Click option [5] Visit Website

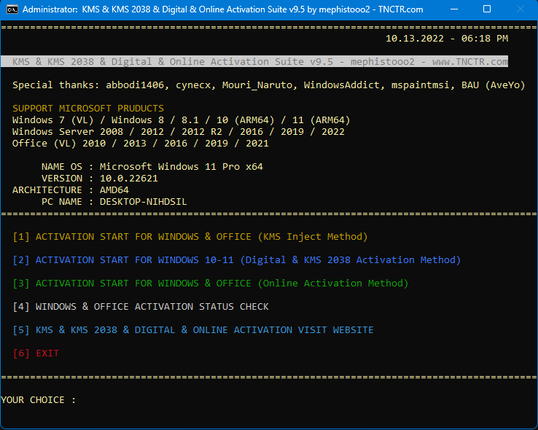click(x=193, y=330)
